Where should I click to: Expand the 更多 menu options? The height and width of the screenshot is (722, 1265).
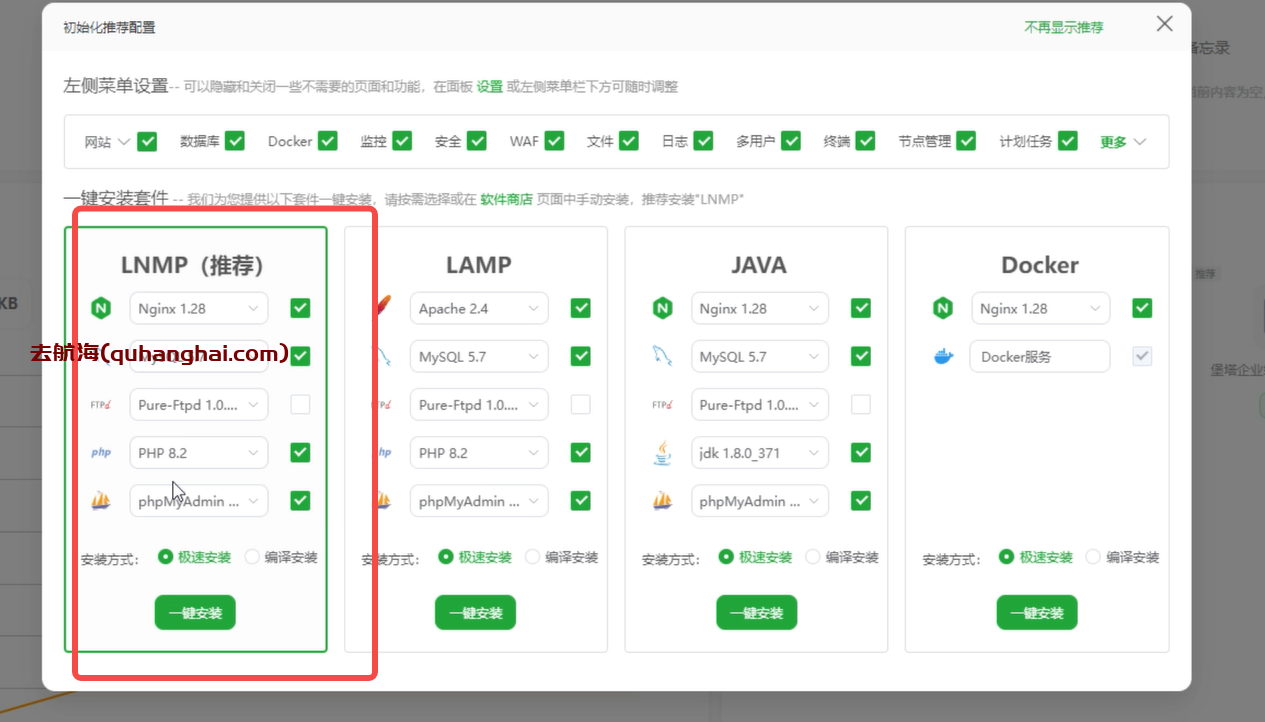click(1122, 142)
